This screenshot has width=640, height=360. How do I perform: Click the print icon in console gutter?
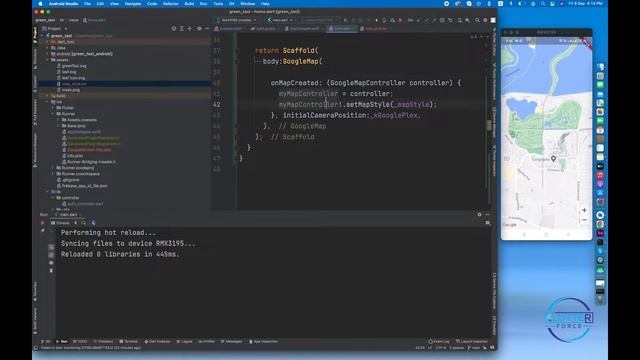tap(51, 262)
